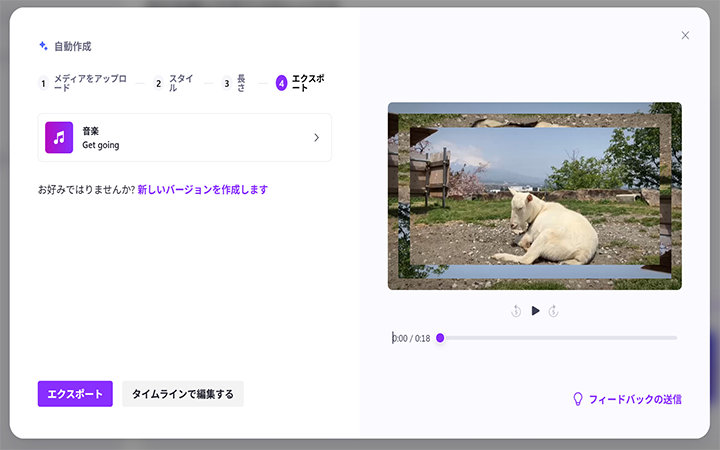The image size is (720, 450).
Task: Go to step 3 長さ
Action: point(234,83)
